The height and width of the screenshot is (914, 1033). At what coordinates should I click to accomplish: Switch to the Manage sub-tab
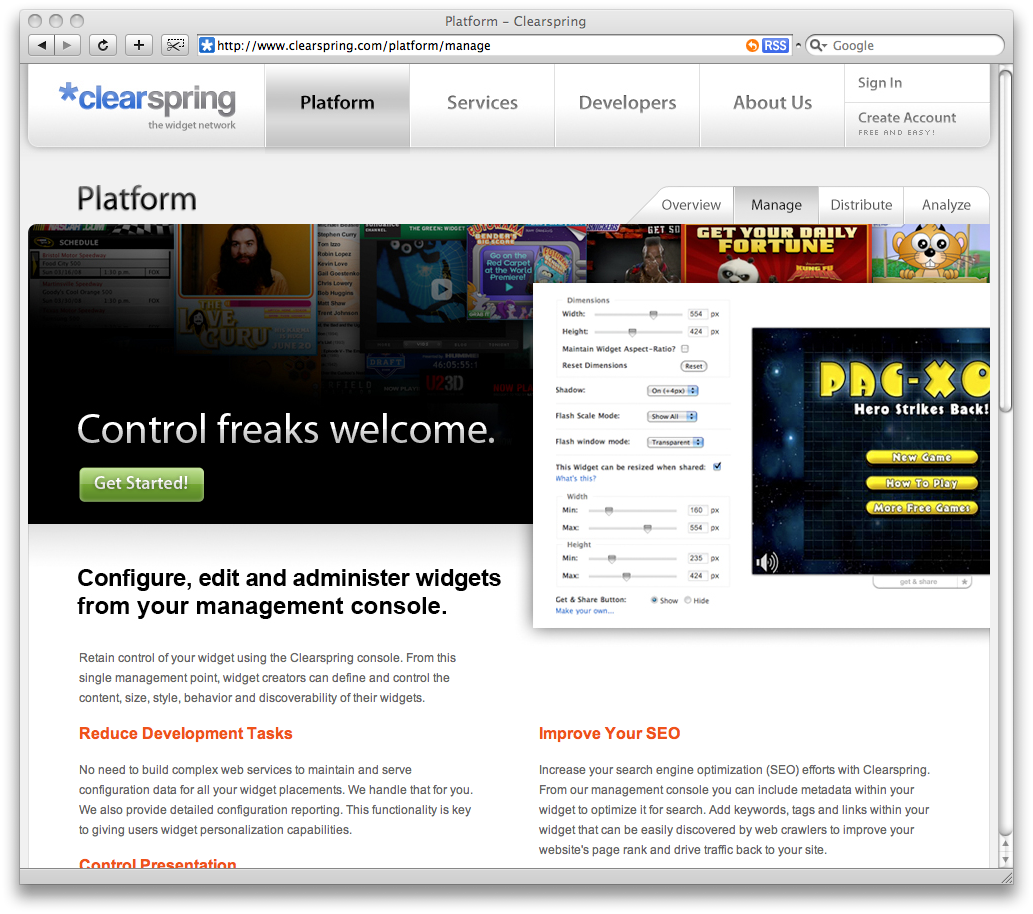pos(776,205)
